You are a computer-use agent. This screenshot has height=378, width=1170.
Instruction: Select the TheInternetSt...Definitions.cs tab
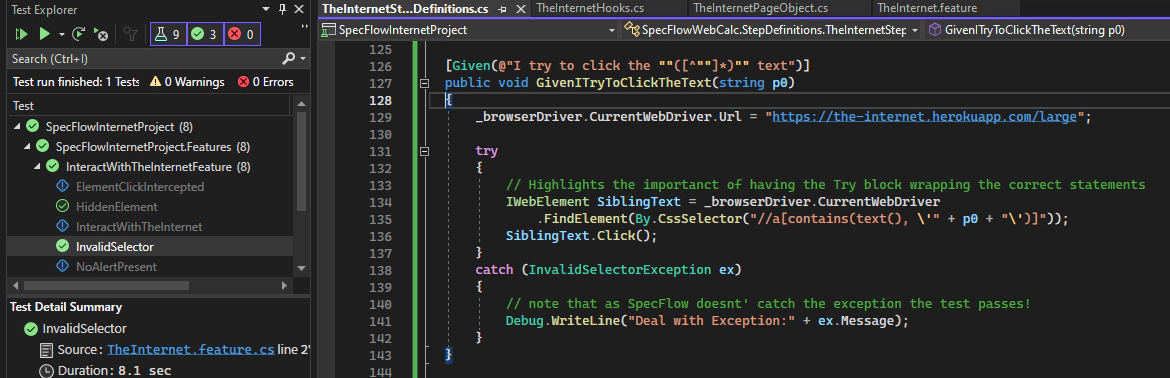404,8
